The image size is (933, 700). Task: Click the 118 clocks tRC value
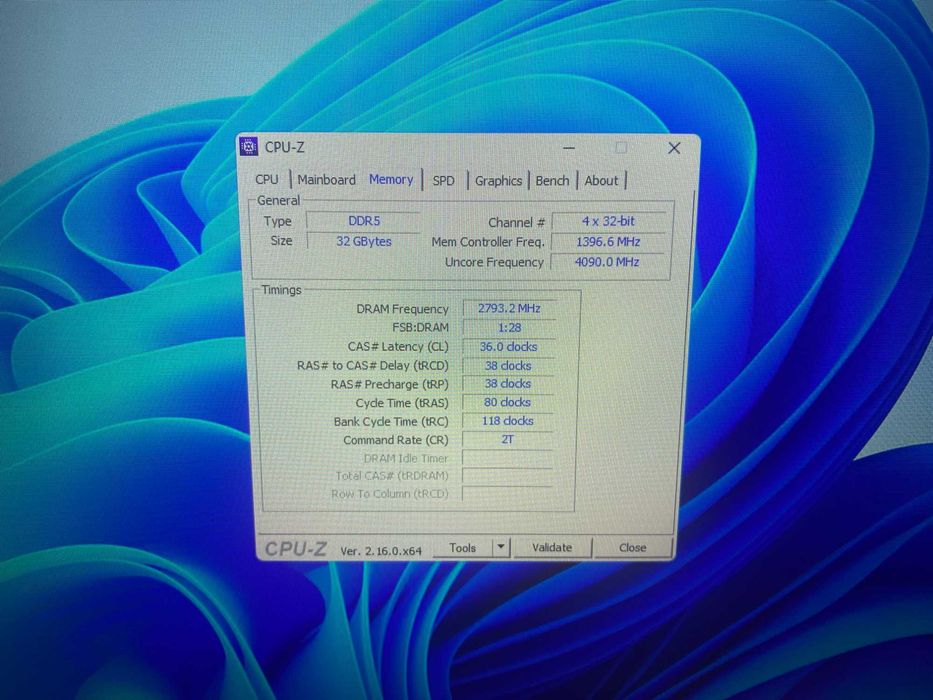tap(508, 421)
